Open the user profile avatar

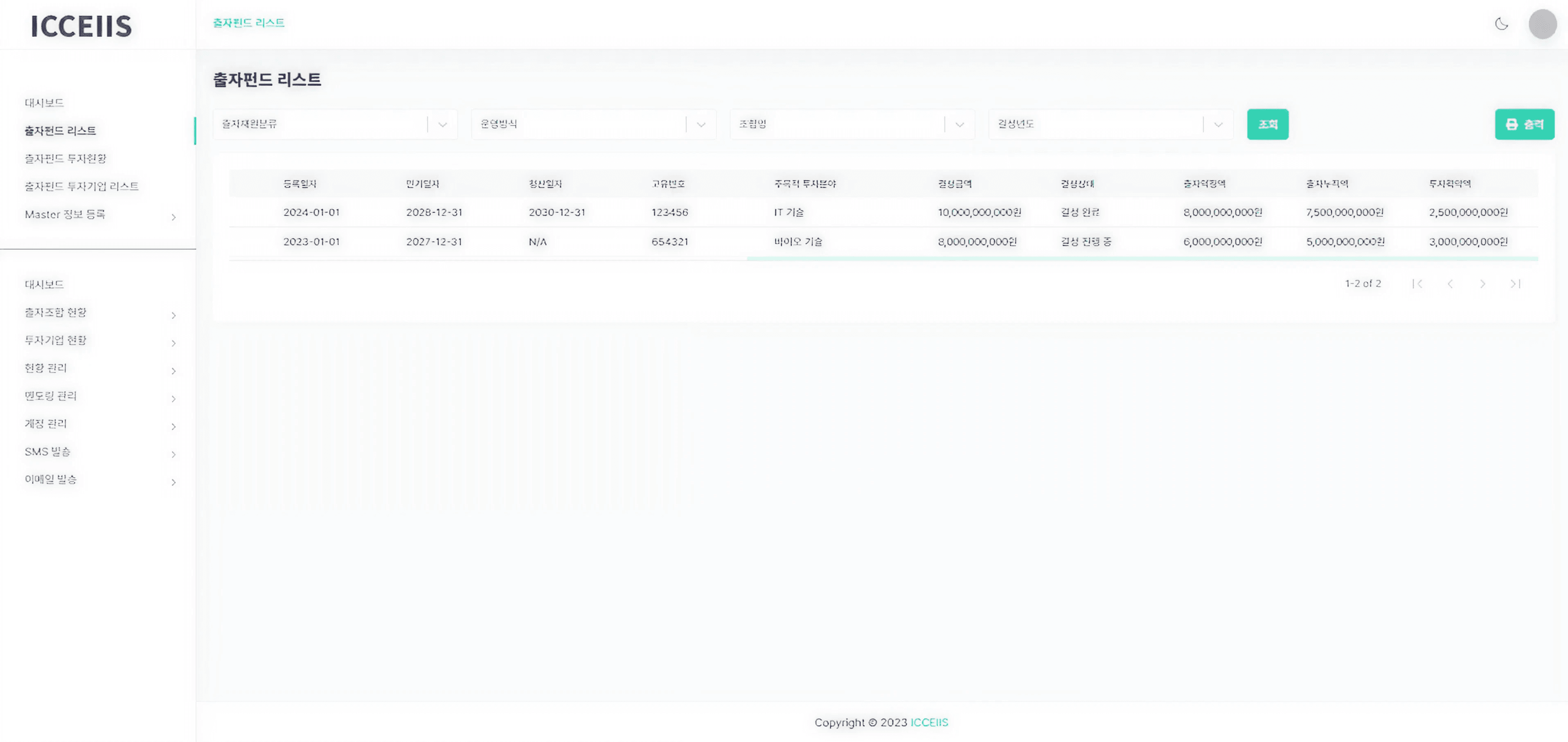pyautogui.click(x=1543, y=25)
